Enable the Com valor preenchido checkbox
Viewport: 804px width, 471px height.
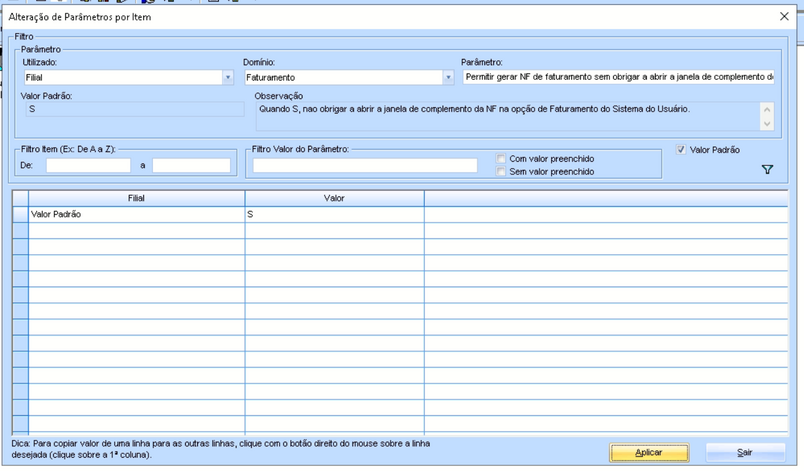501,159
